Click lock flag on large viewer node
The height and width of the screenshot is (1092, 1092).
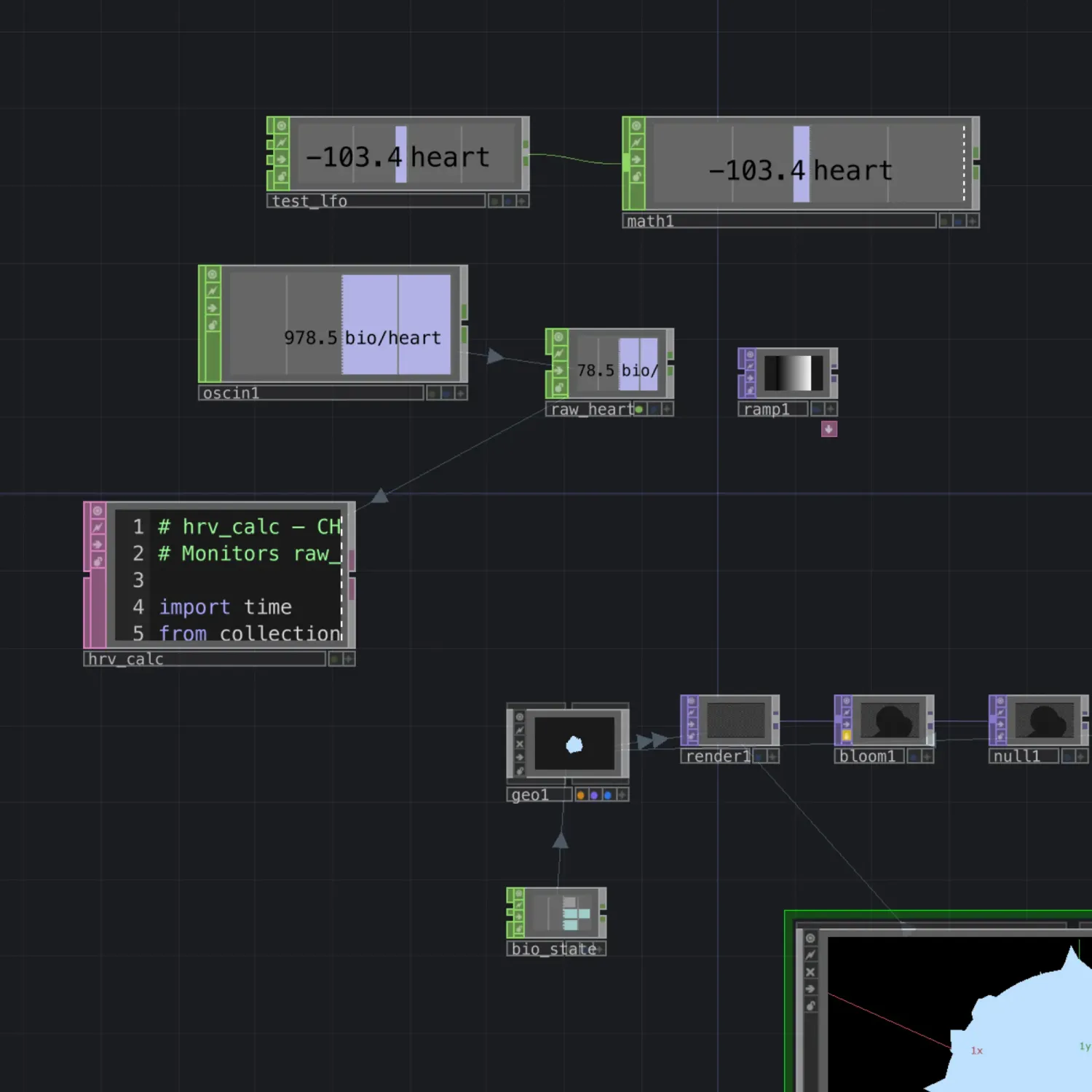pos(810,1006)
